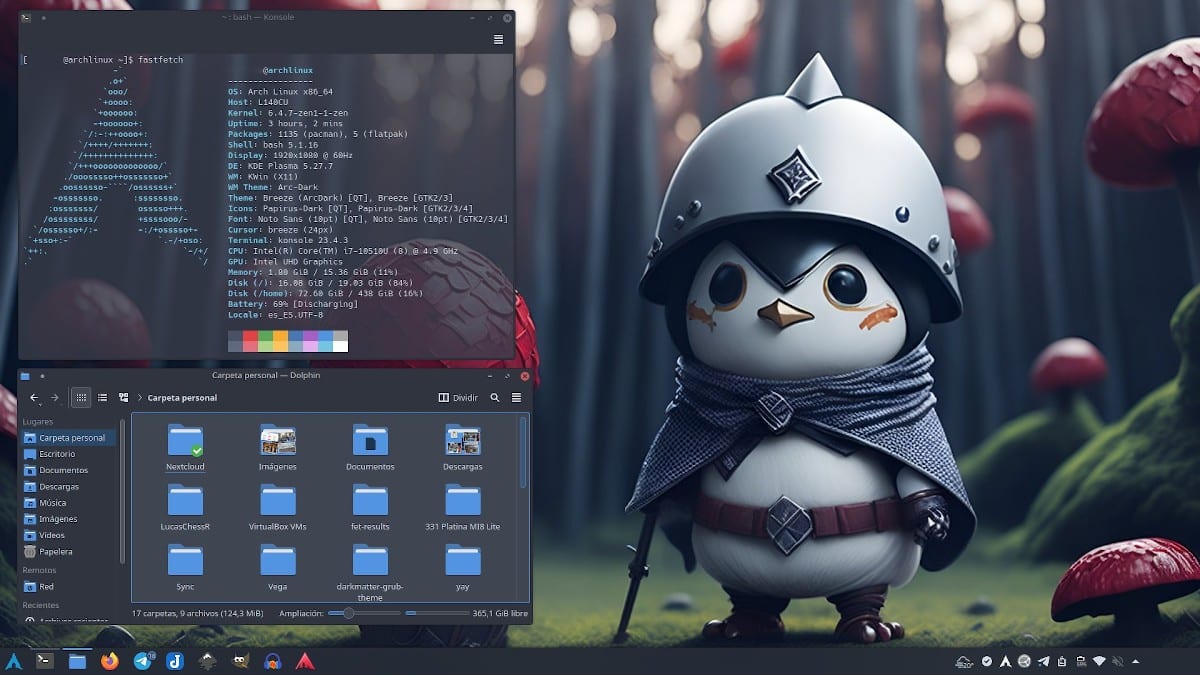Open Papelera trash in the sidebar
Image resolution: width=1200 pixels, height=675 pixels.
pos(69,551)
